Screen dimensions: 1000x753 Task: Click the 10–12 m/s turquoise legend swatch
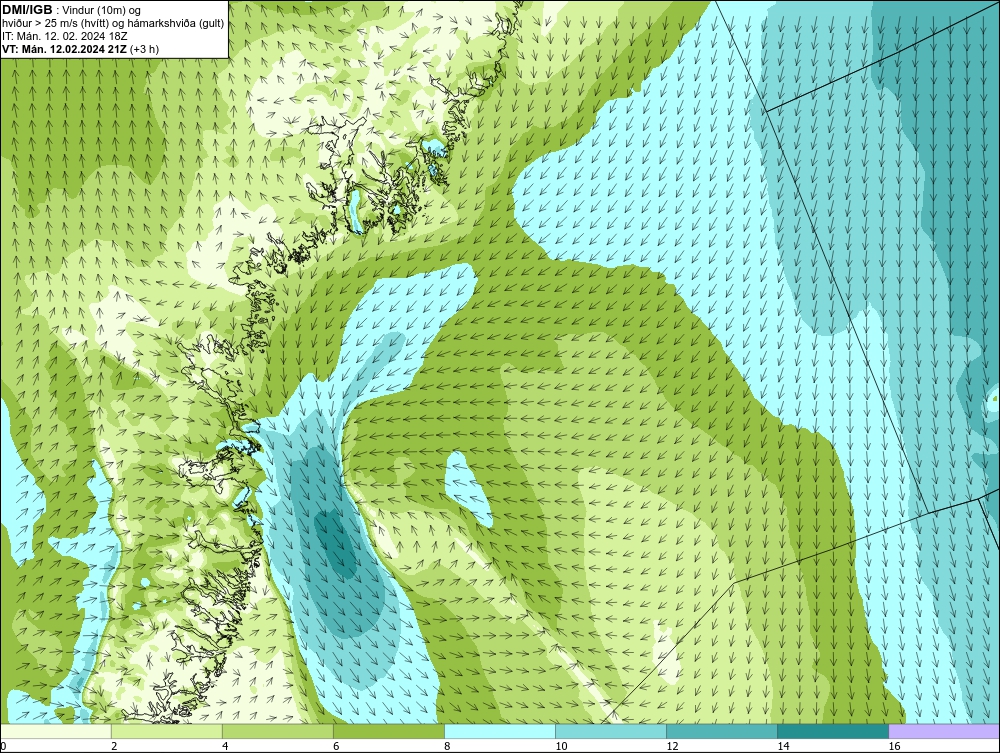point(610,731)
